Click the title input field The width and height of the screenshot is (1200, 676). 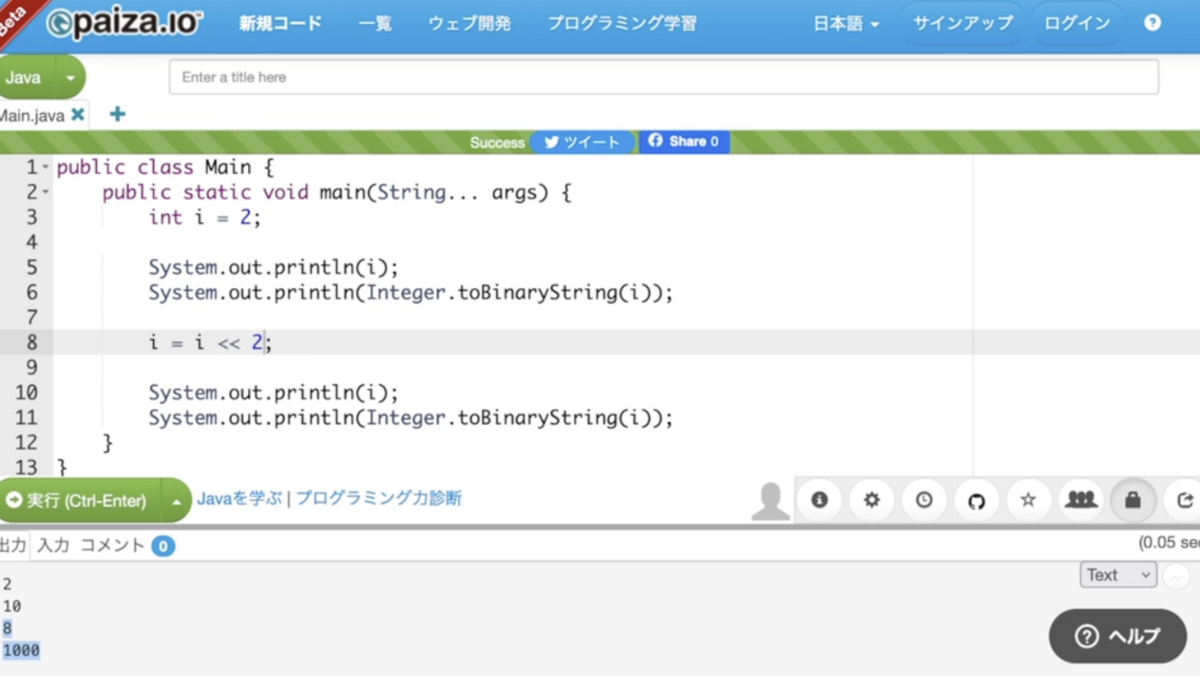coord(663,77)
